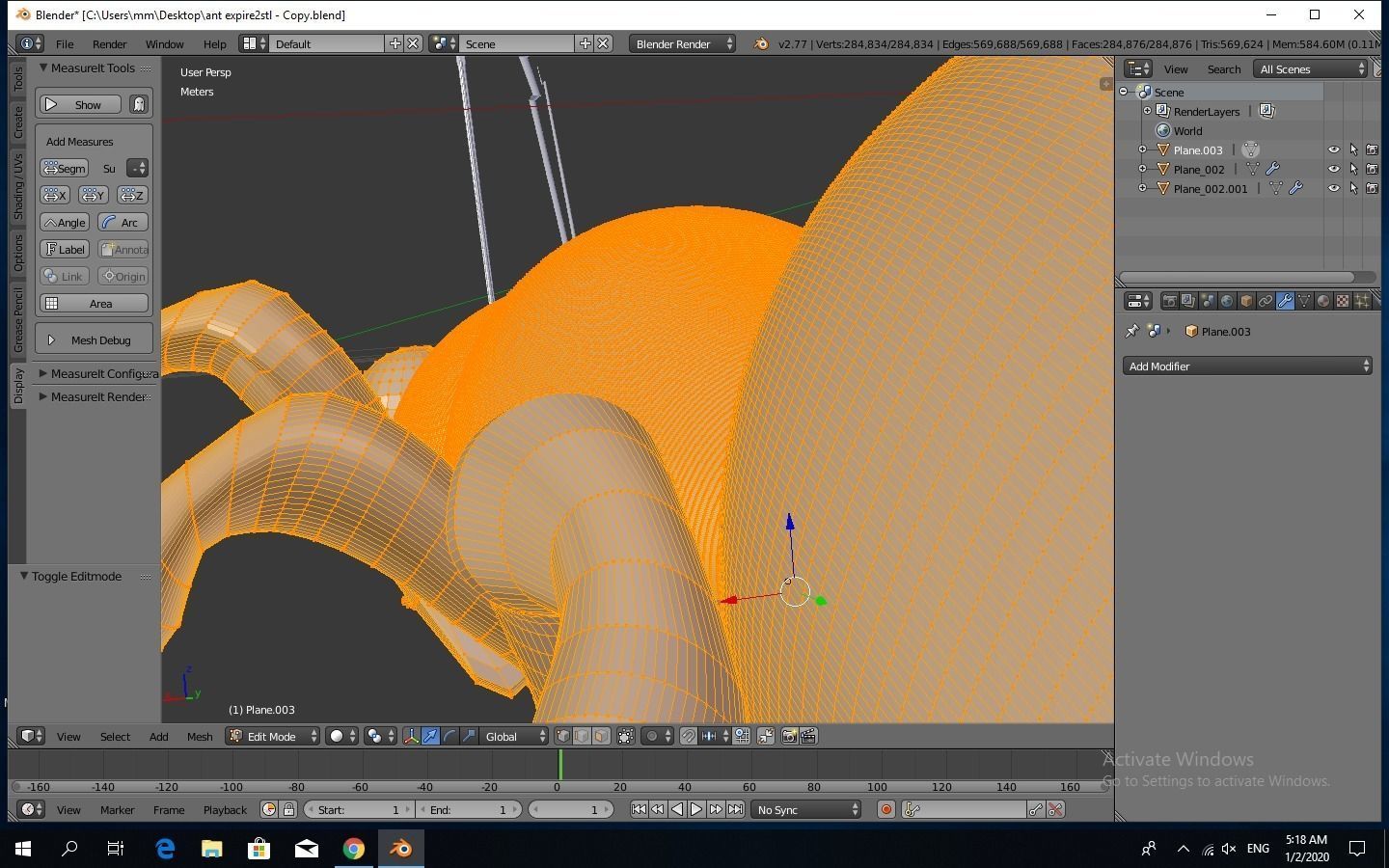Switch to the Grease Pencil tab
Viewport: 1389px width, 868px height.
tap(18, 320)
